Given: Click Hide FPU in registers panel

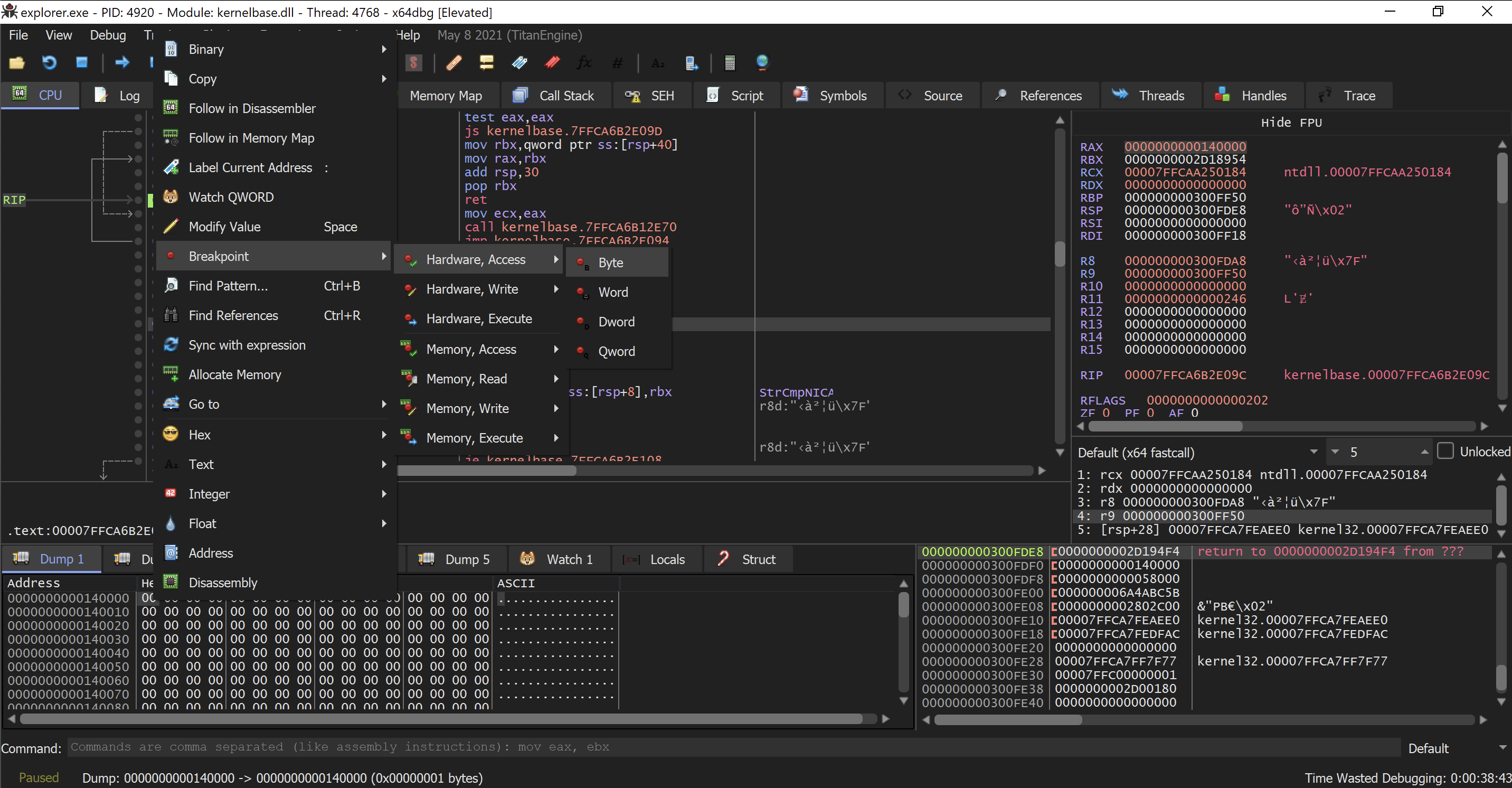Looking at the screenshot, I should [1291, 122].
